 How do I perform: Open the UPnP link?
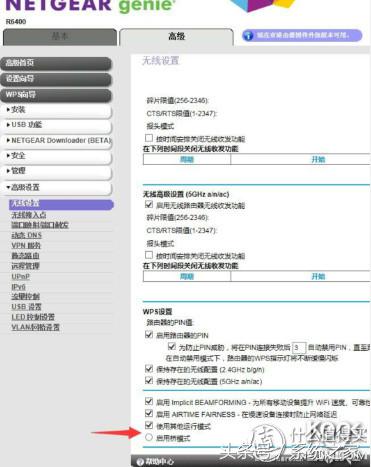tap(21, 276)
